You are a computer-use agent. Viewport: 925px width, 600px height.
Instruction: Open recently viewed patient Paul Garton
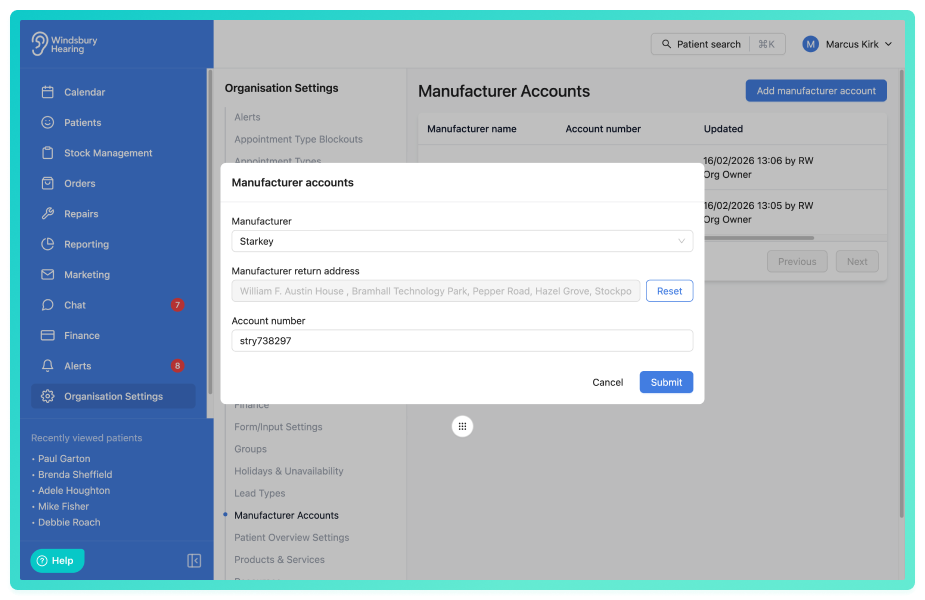point(64,458)
